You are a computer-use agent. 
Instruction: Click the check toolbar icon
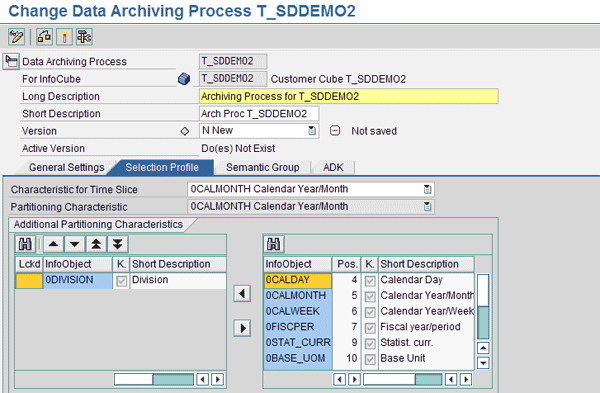(x=44, y=37)
